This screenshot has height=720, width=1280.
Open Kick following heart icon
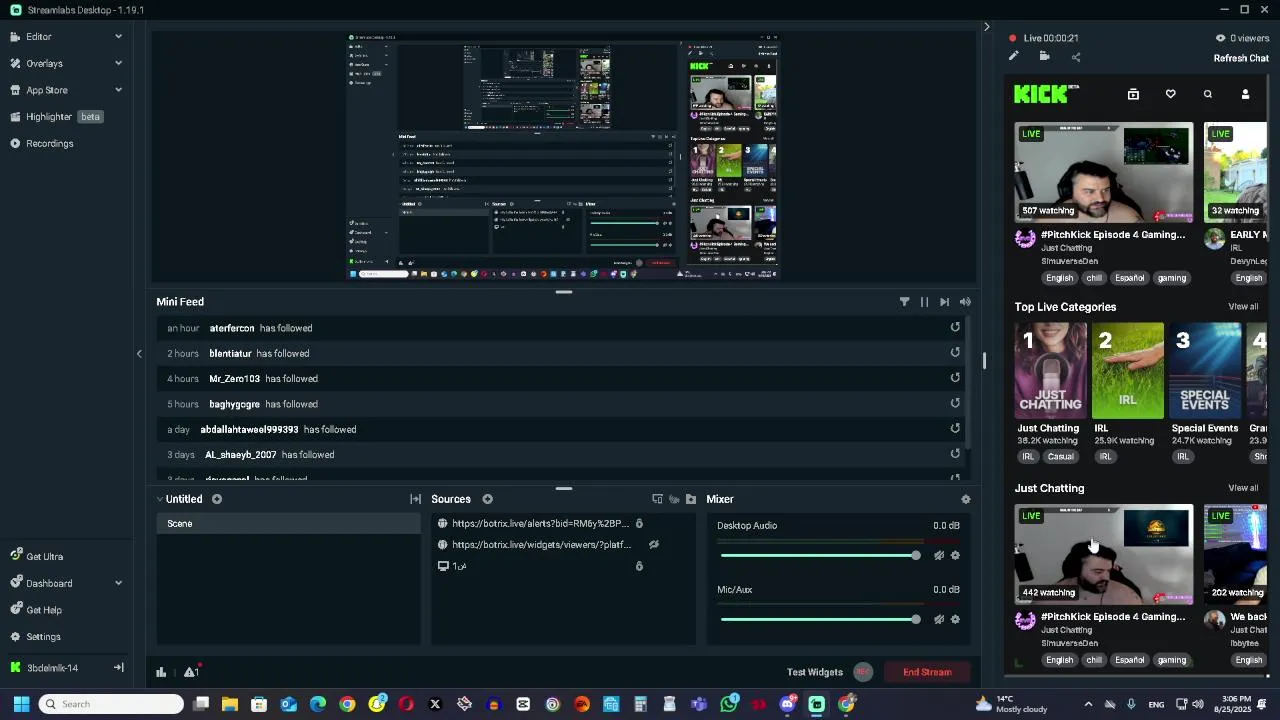(1170, 94)
